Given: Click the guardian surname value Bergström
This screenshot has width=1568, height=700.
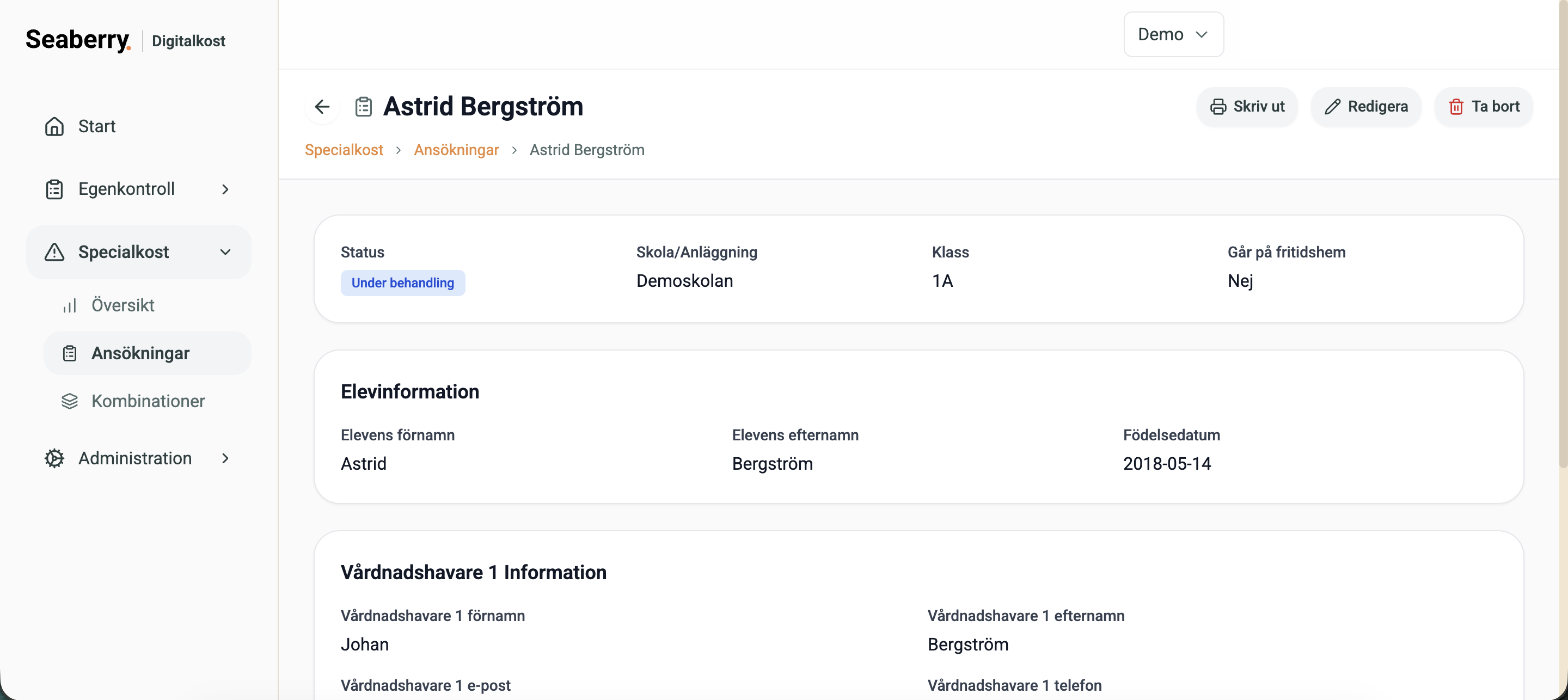Looking at the screenshot, I should tap(968, 644).
